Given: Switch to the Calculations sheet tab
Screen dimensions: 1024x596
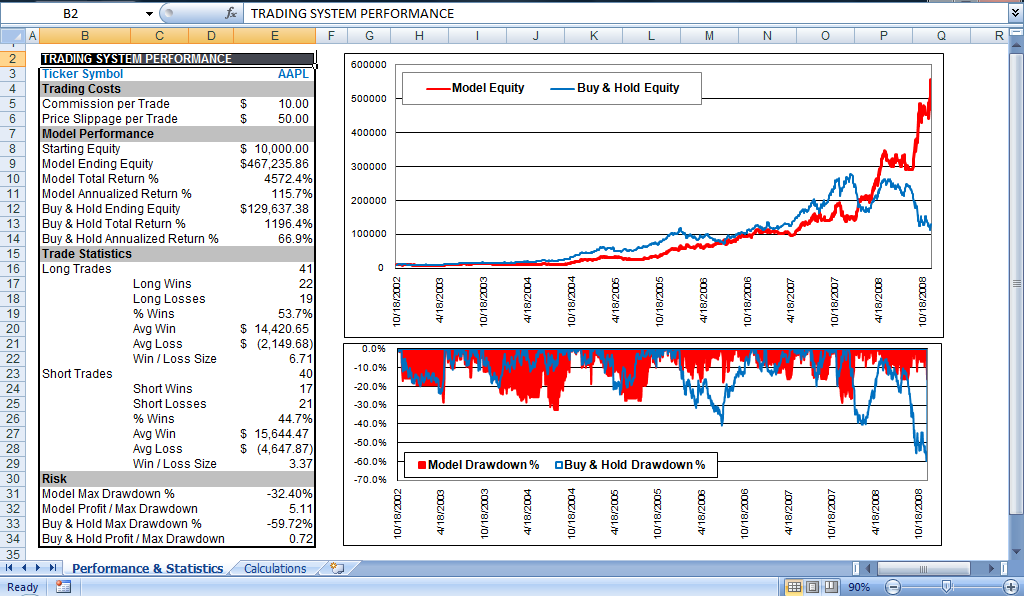Looking at the screenshot, I should click(275, 569).
